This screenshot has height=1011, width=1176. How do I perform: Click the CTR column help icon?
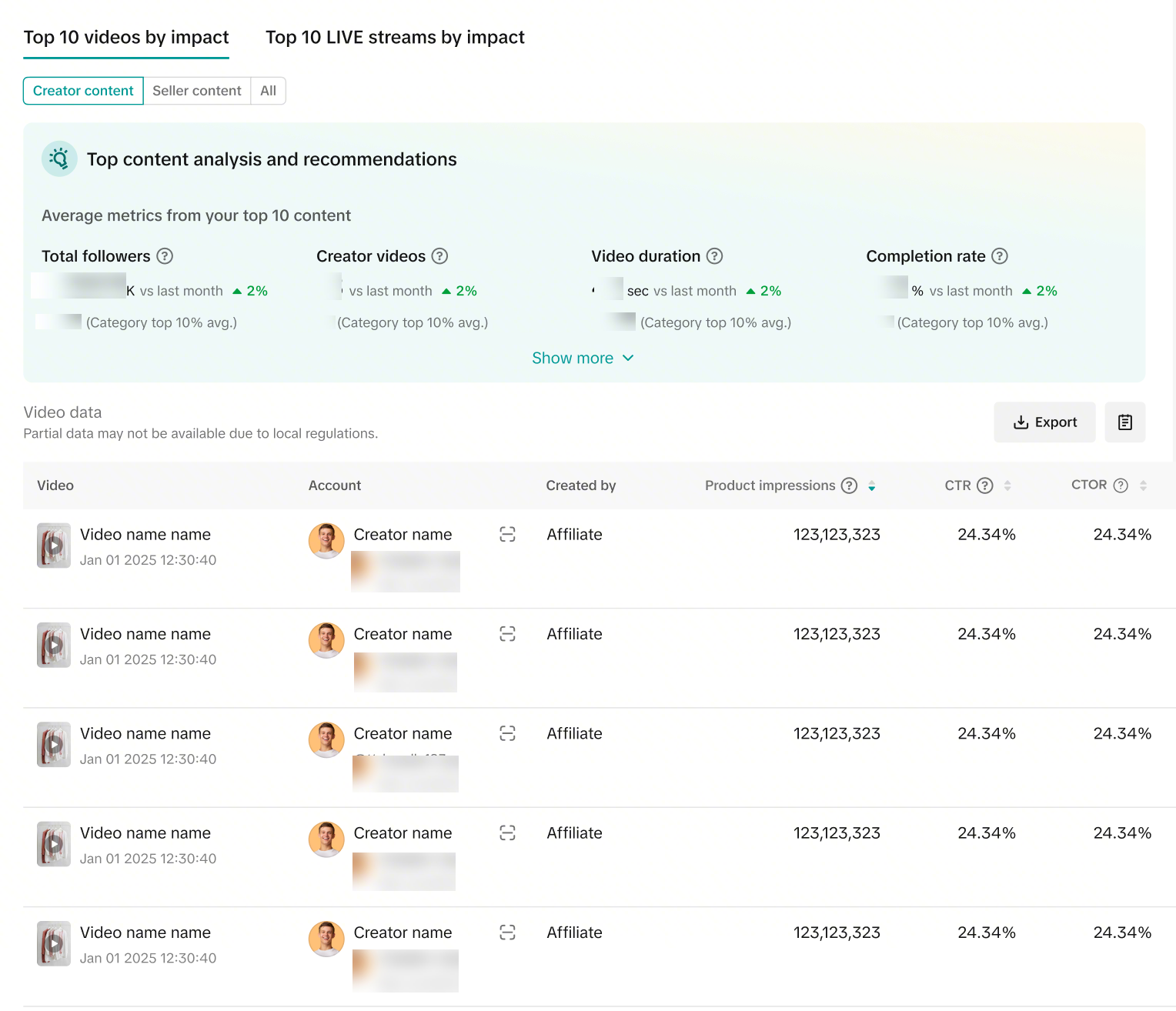[x=984, y=485]
